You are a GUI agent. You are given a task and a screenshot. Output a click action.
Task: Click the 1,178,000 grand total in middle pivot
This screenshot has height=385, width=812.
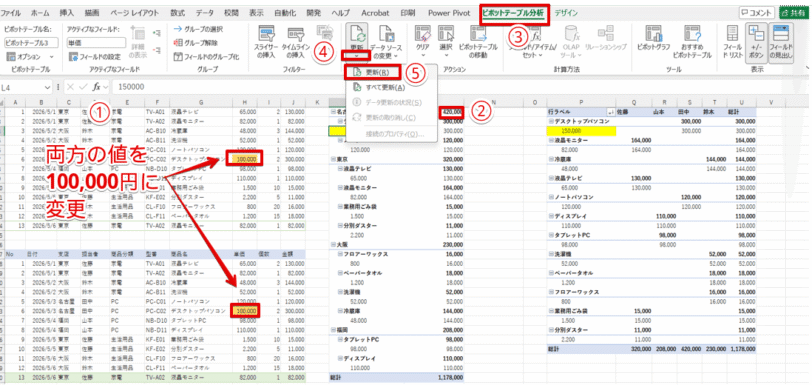(x=450, y=377)
